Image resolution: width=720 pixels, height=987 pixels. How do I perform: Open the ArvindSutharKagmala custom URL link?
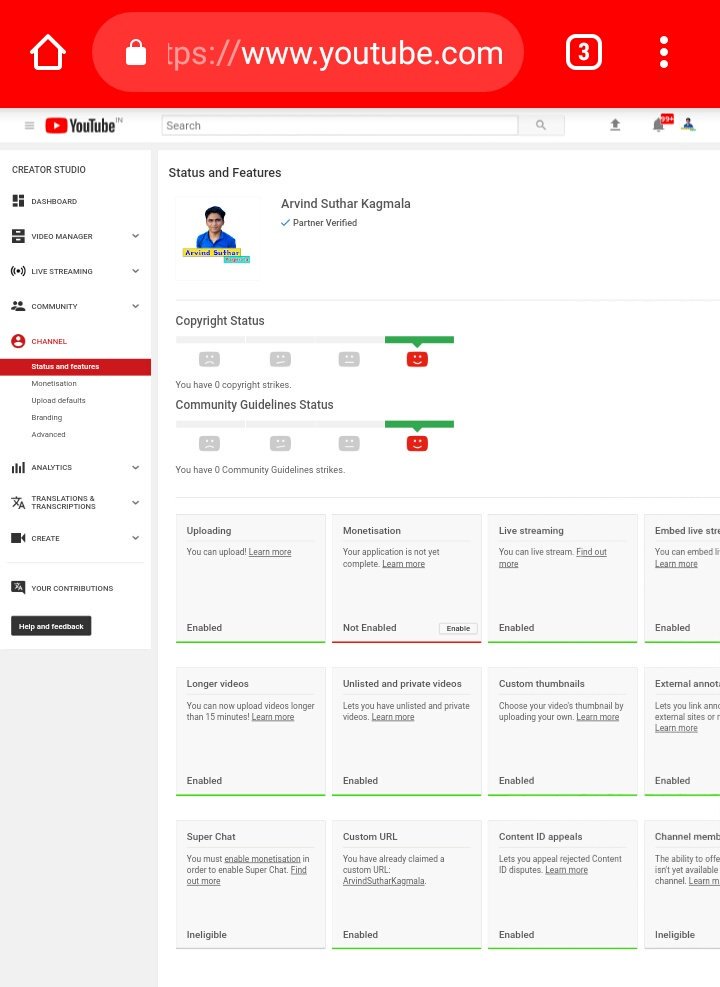383,881
